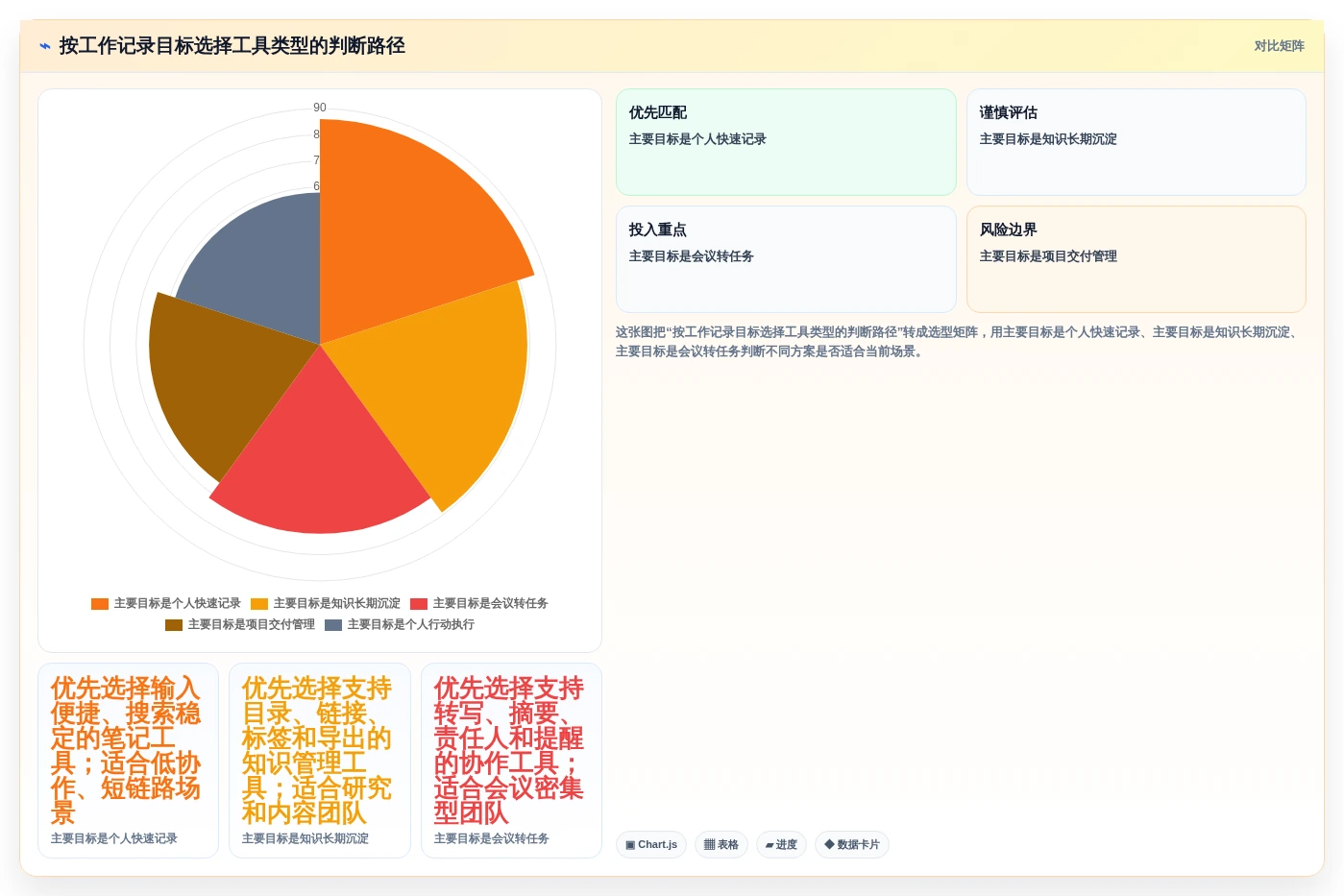
Task: Click the blue lightning icon beside the title
Action: (x=44, y=46)
